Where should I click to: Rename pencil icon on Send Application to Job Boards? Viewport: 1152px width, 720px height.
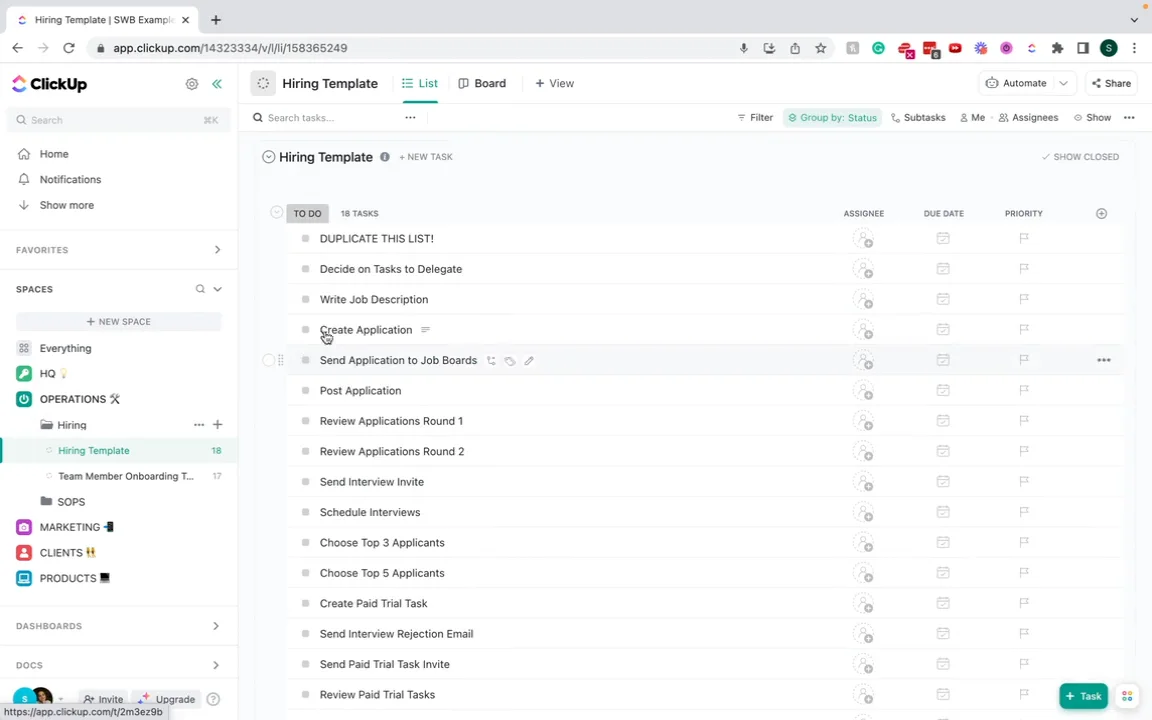point(529,361)
